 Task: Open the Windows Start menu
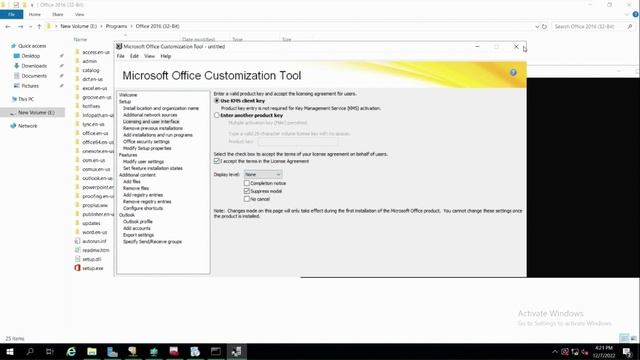[9, 351]
